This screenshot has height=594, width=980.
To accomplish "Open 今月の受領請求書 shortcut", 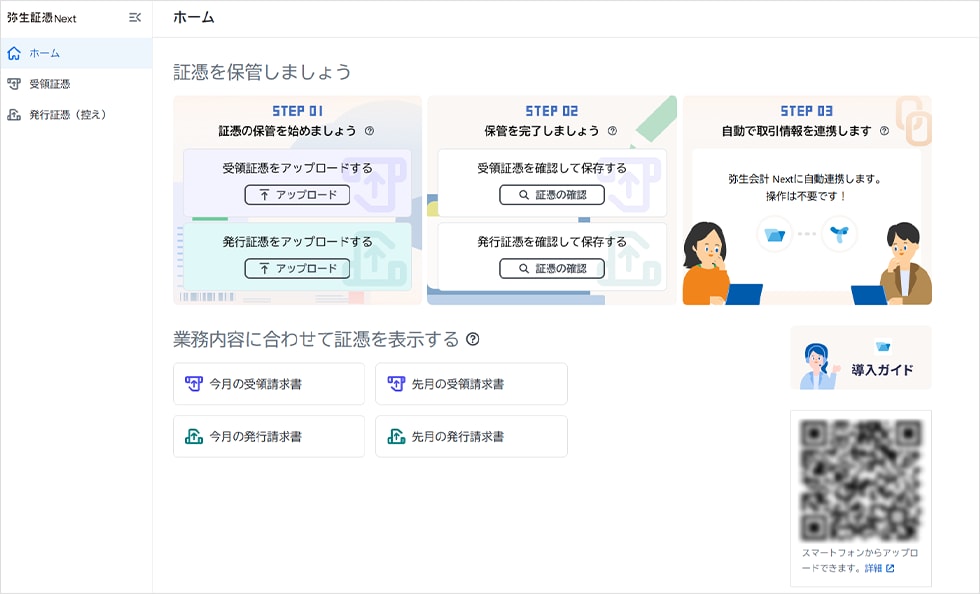I will tap(268, 384).
